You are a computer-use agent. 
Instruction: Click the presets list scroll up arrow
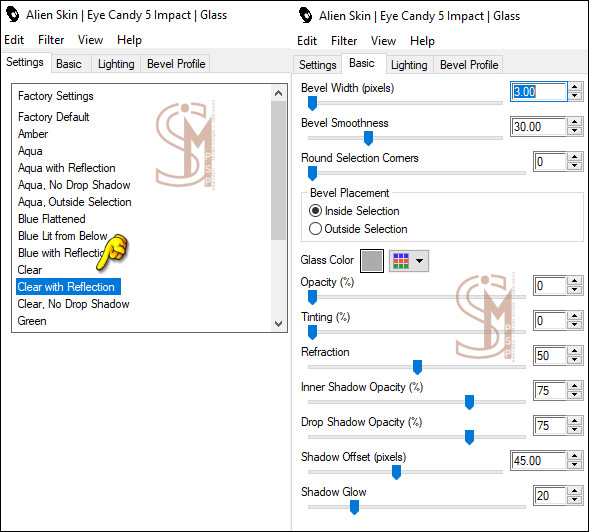(278, 93)
